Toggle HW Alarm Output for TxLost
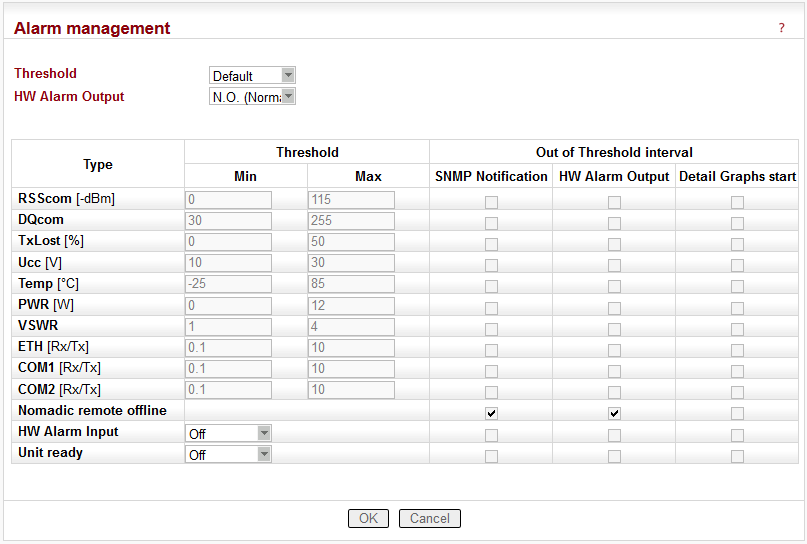The height and width of the screenshot is (544, 807). point(614,244)
